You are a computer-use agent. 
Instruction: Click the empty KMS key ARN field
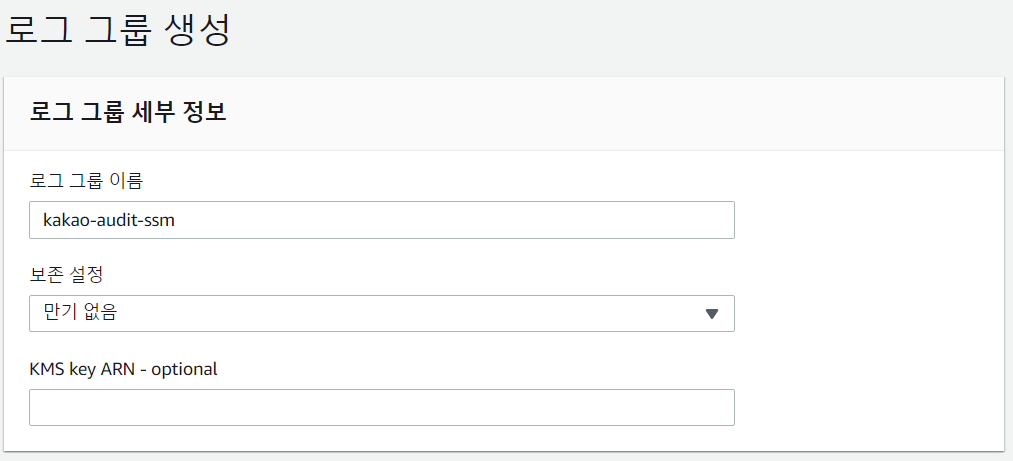[381, 407]
